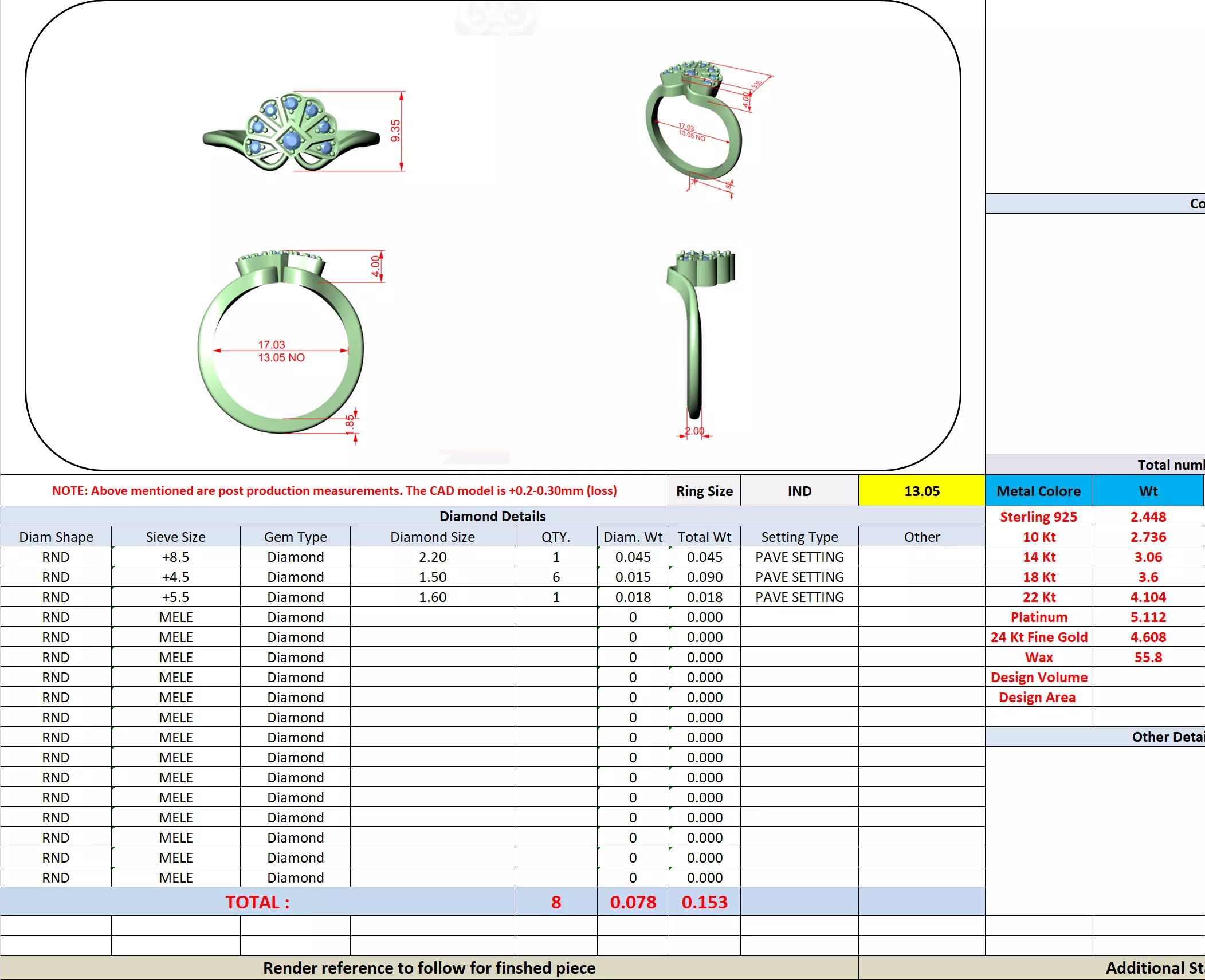Click the Design Volume label cell

1038,677
